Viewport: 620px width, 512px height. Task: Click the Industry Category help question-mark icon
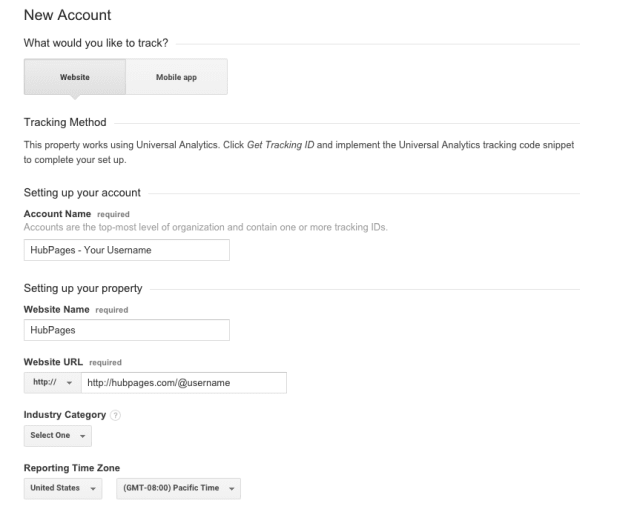click(116, 415)
